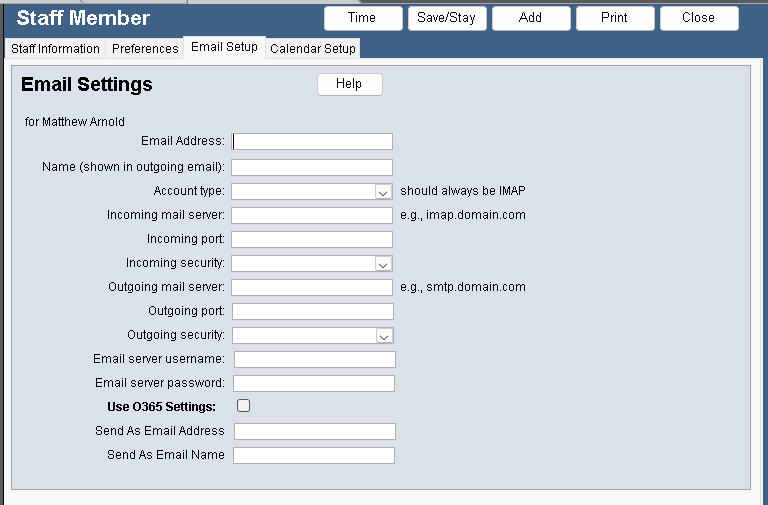This screenshot has width=768, height=505.
Task: Select the Calendar Setup tab
Action: pyautogui.click(x=312, y=49)
